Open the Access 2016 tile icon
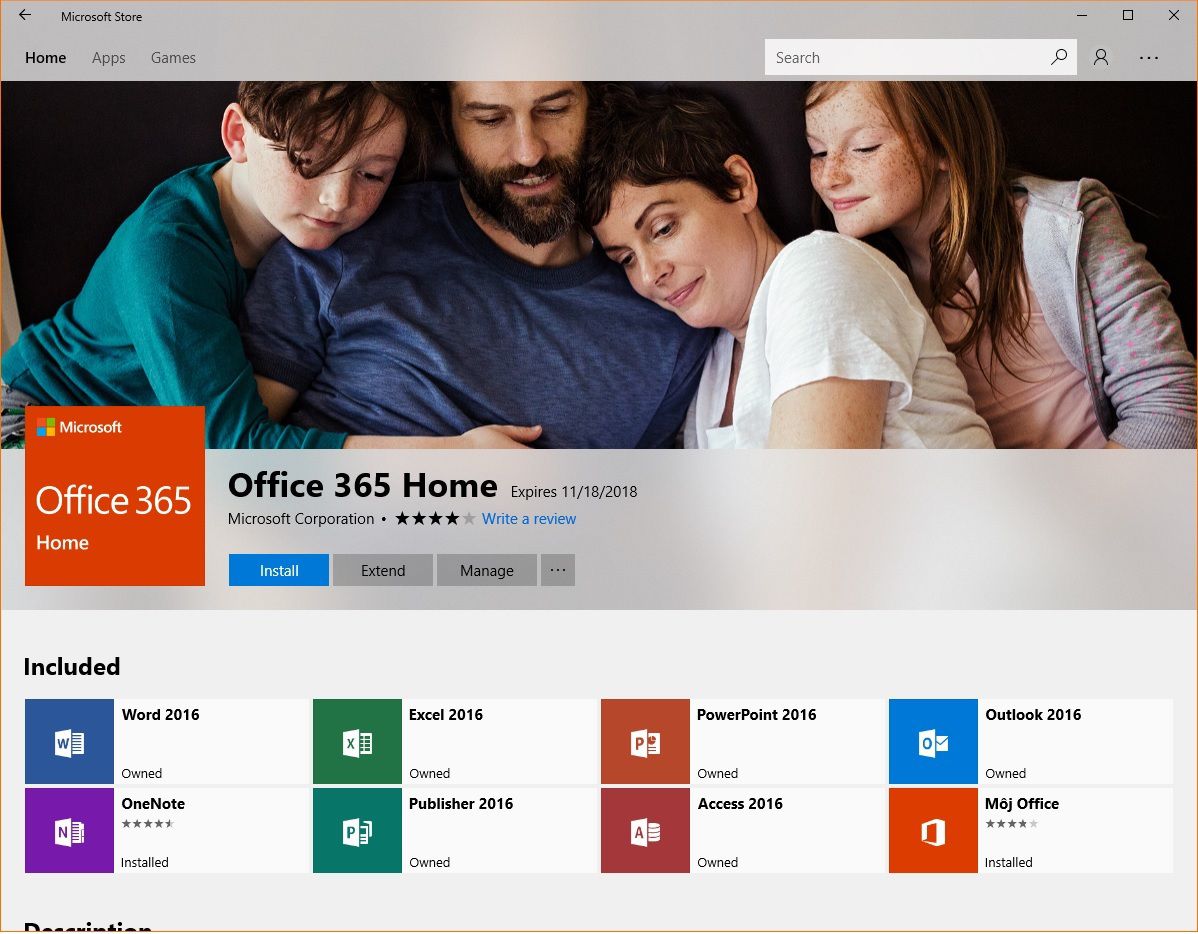Viewport: 1198px width, 934px height. (x=645, y=831)
